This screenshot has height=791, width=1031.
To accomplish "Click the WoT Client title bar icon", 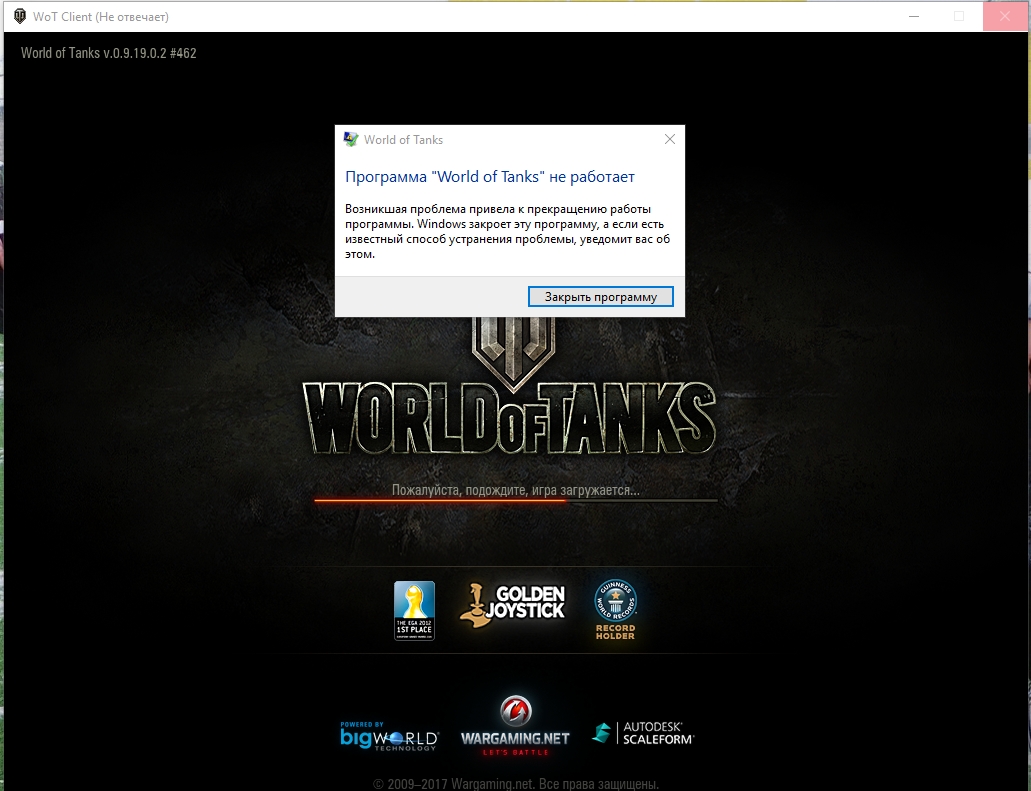I will pyautogui.click(x=20, y=16).
